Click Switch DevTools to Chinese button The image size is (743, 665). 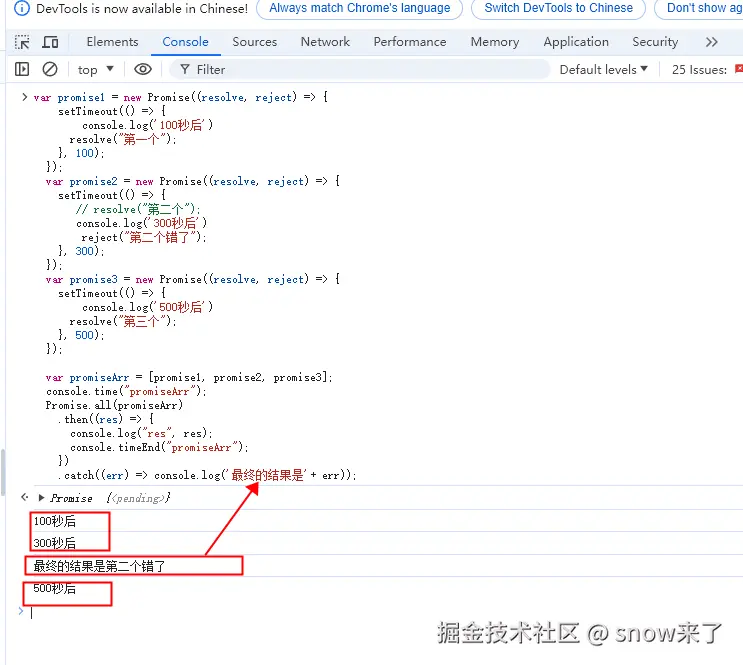(558, 9)
